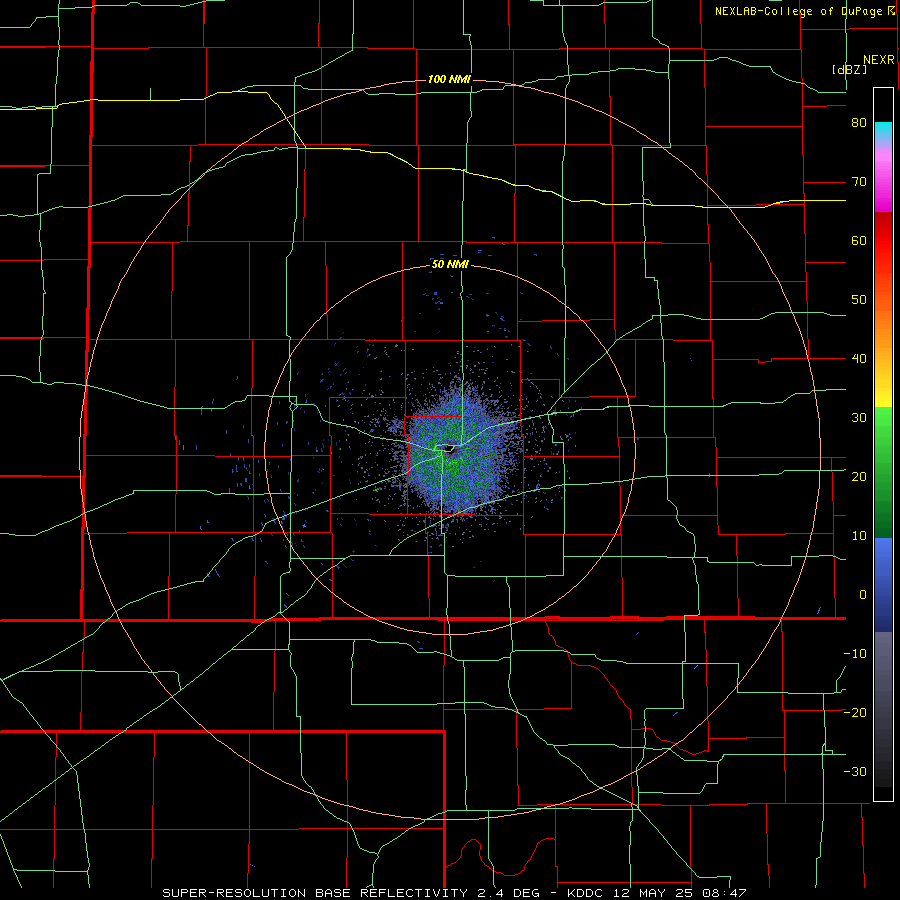Click the 80 dBZ value on the legend
This screenshot has height=900, width=900.
tap(859, 123)
